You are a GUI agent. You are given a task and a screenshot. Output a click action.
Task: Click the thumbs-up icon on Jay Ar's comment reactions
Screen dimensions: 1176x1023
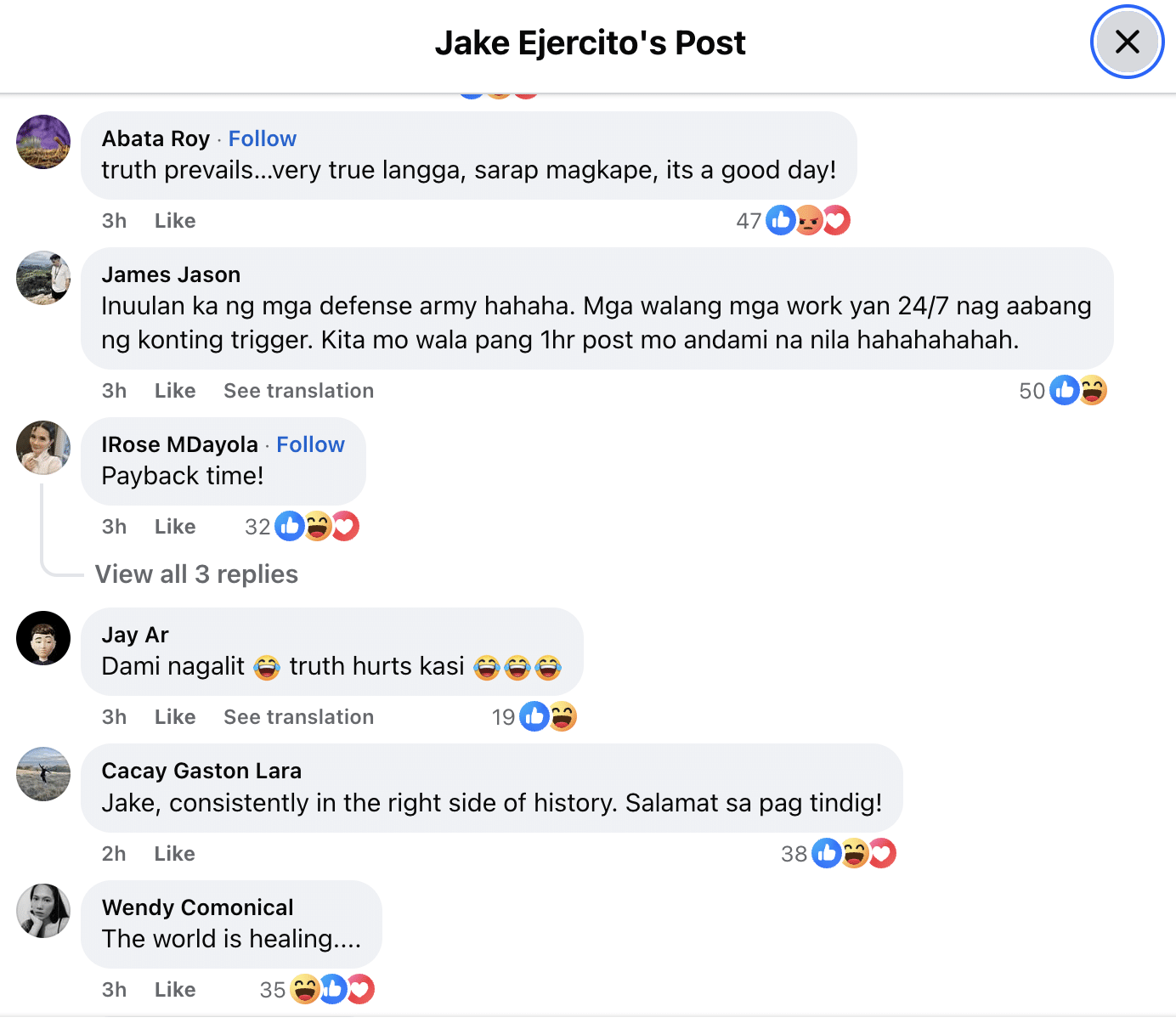click(x=534, y=716)
